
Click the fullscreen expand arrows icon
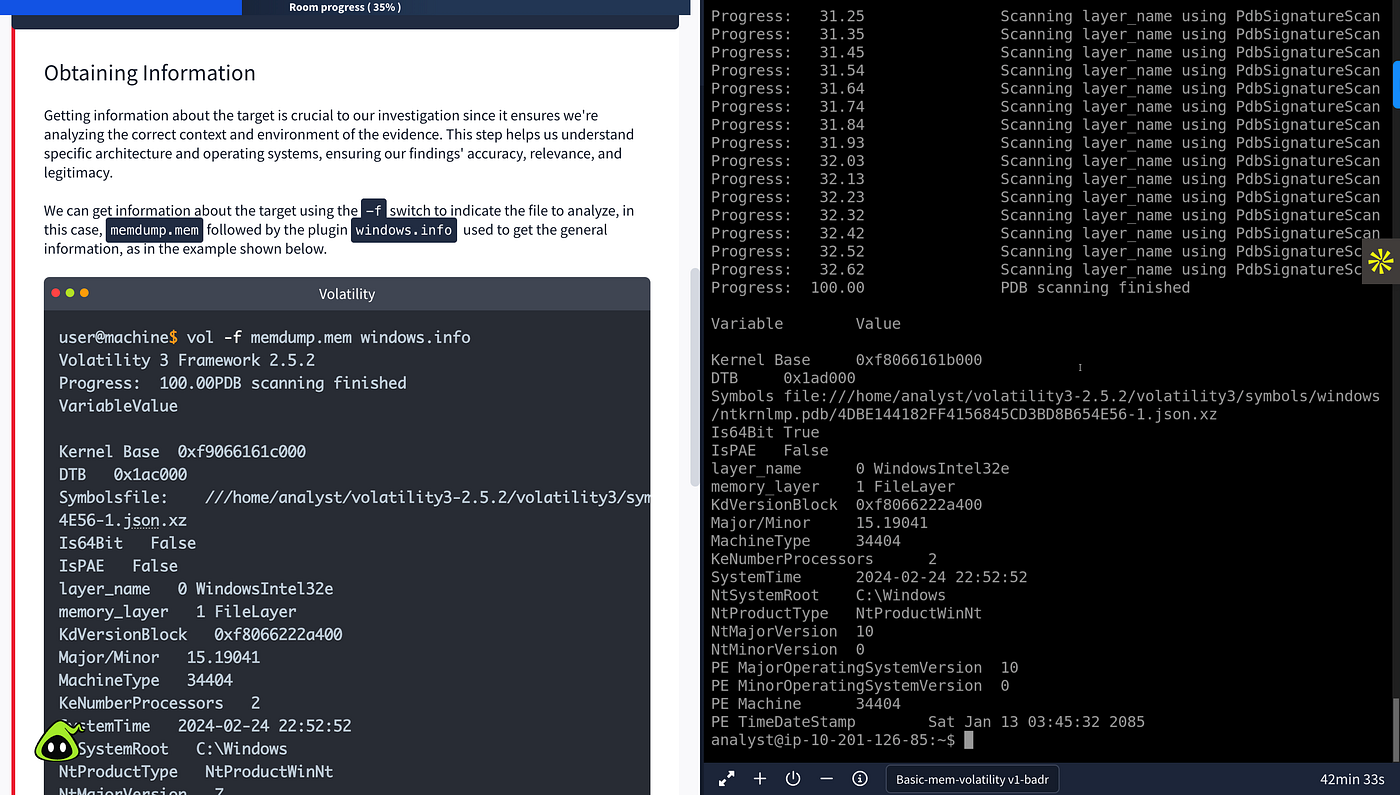tap(727, 779)
